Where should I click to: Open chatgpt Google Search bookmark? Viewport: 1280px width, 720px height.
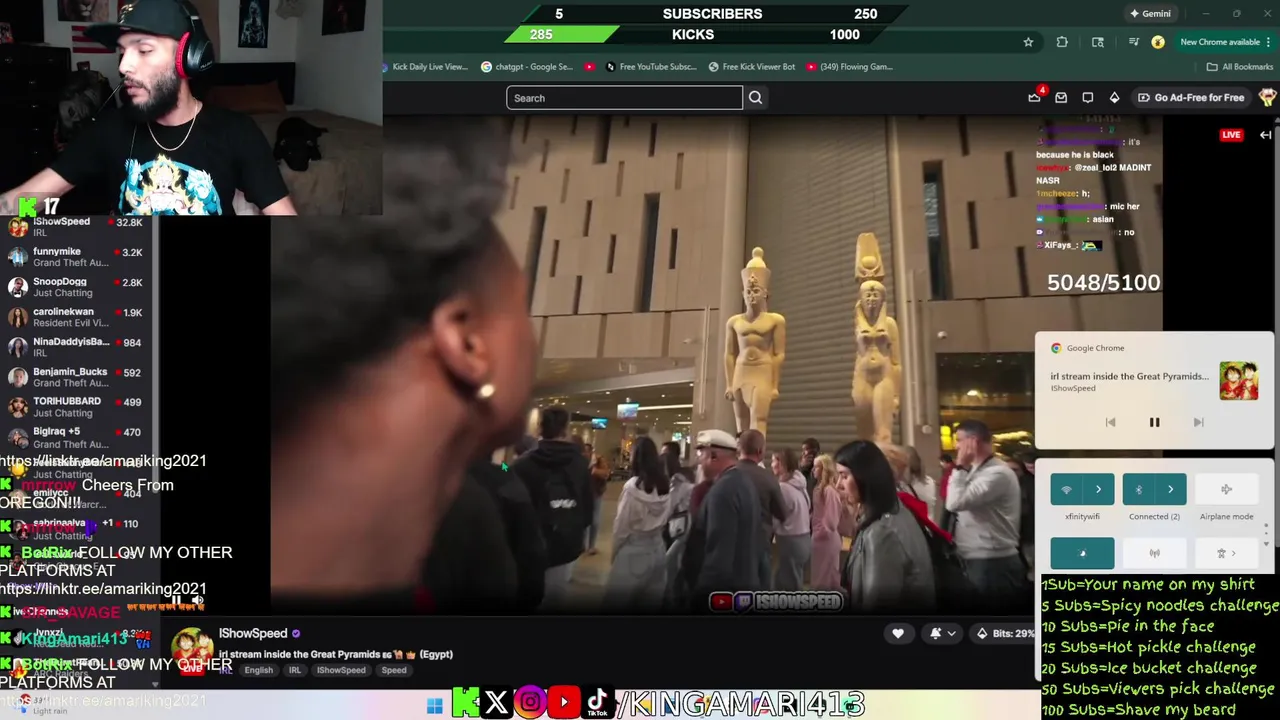click(x=527, y=67)
